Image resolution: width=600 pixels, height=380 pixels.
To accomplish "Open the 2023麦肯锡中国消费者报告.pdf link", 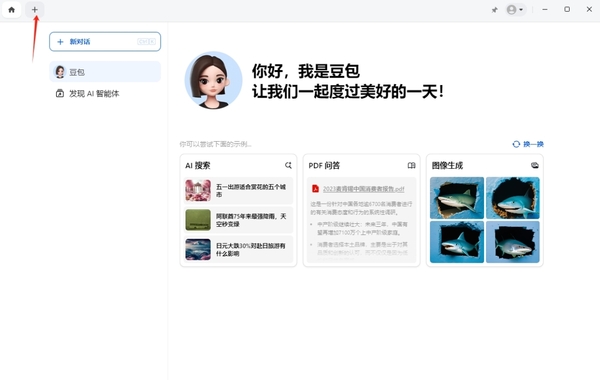I will click(364, 189).
